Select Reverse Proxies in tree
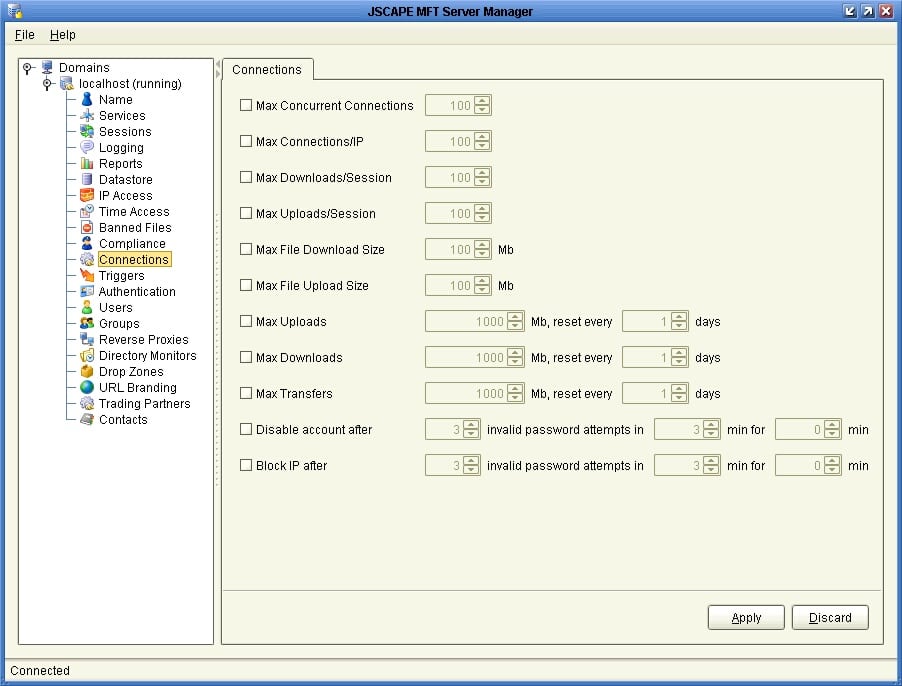 point(143,340)
